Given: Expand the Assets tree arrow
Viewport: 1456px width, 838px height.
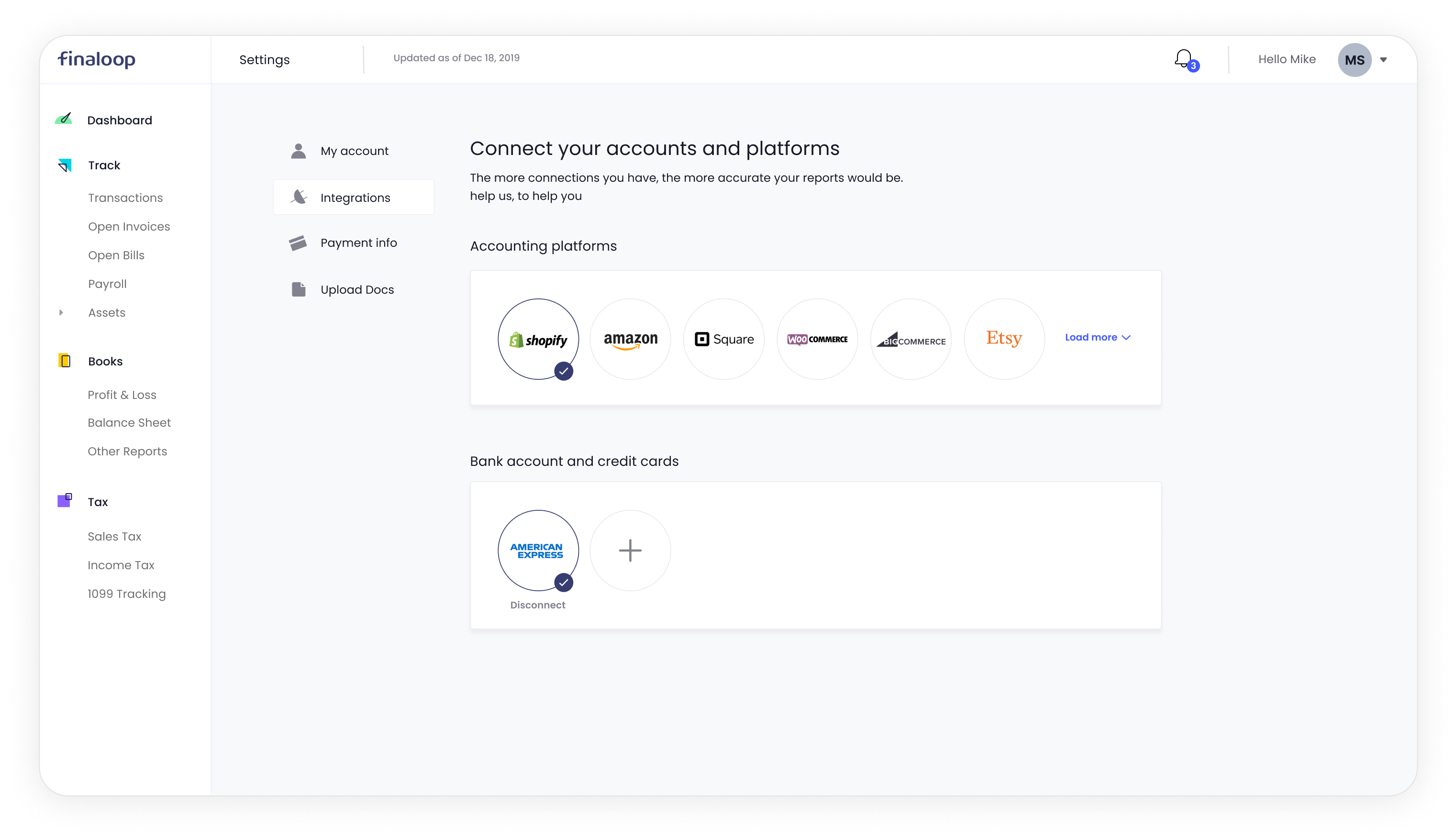Looking at the screenshot, I should [61, 312].
